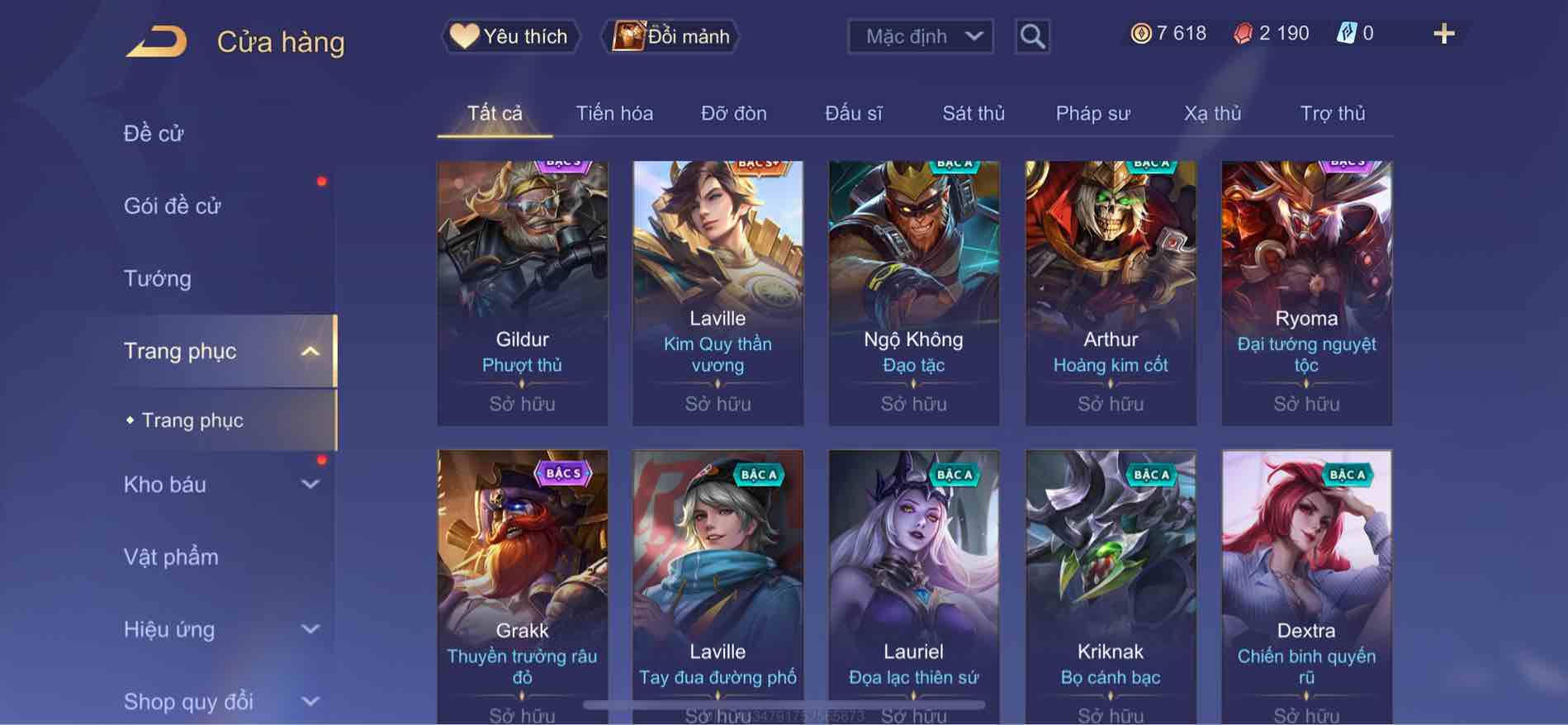
Task: Expand the Kho báu section
Action: pyautogui.click(x=310, y=484)
